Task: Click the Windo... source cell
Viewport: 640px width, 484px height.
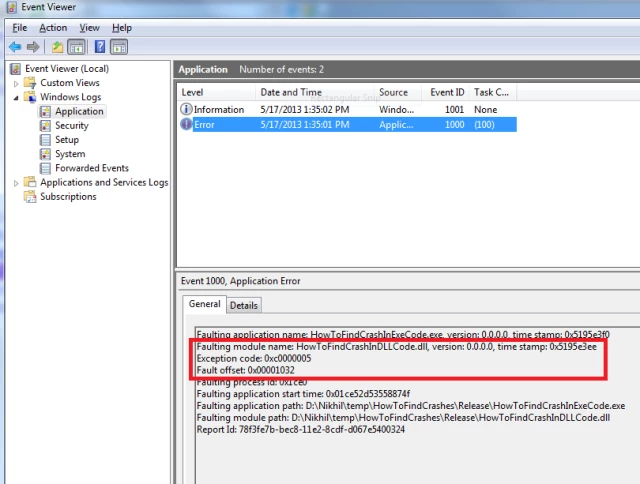Action: click(x=396, y=109)
